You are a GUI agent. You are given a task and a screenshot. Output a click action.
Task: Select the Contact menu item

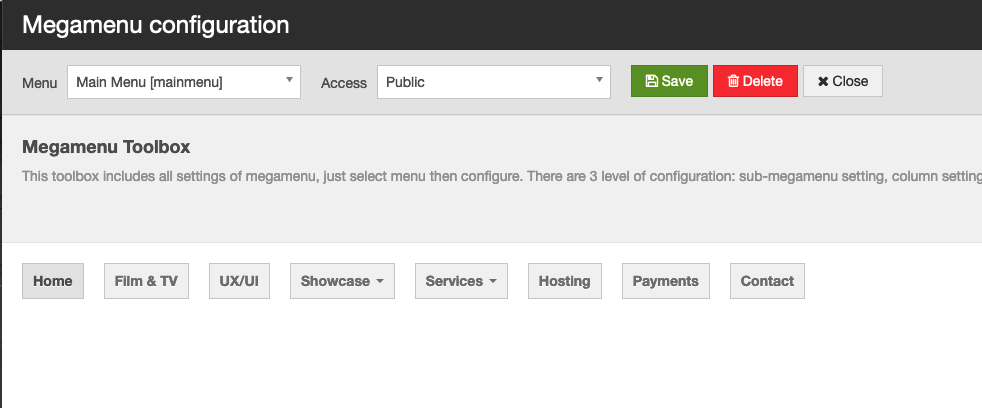[x=767, y=281]
